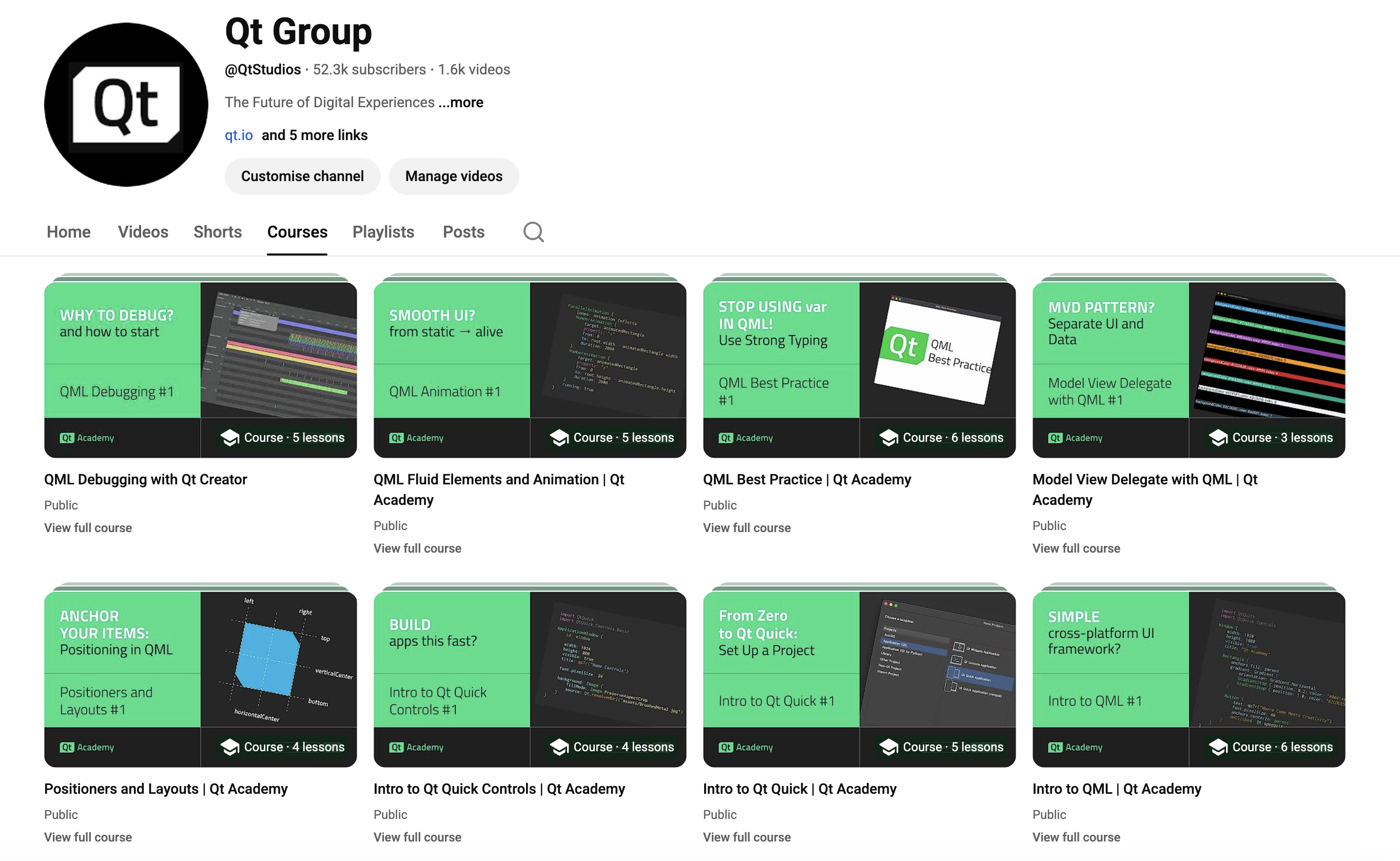1400x861 pixels.
Task: Open the Playlists tab
Action: (383, 232)
